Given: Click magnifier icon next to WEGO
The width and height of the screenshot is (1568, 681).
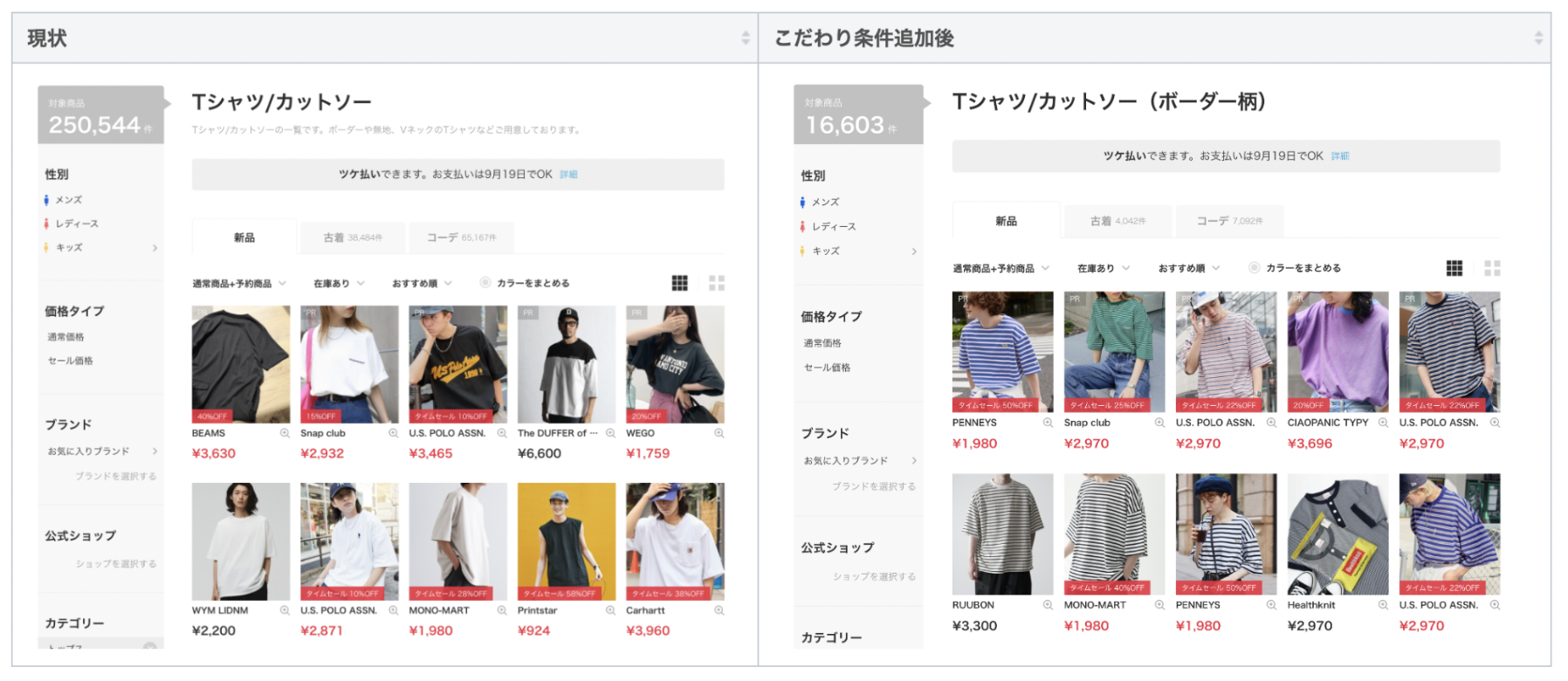Looking at the screenshot, I should tap(719, 433).
